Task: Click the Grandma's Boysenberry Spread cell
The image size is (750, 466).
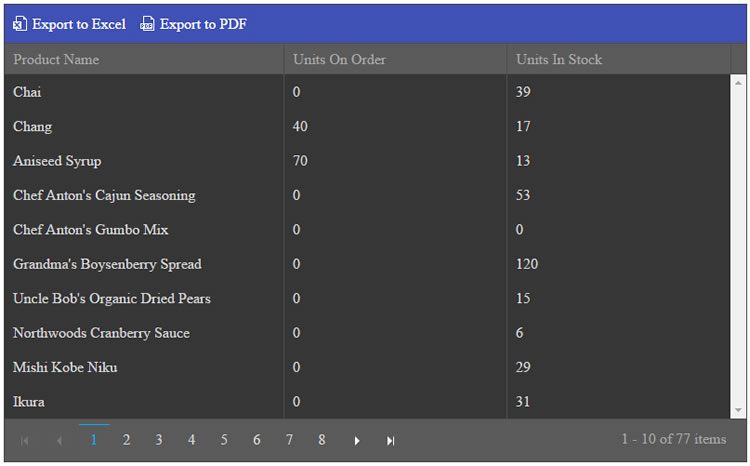Action: pyautogui.click(x=107, y=264)
